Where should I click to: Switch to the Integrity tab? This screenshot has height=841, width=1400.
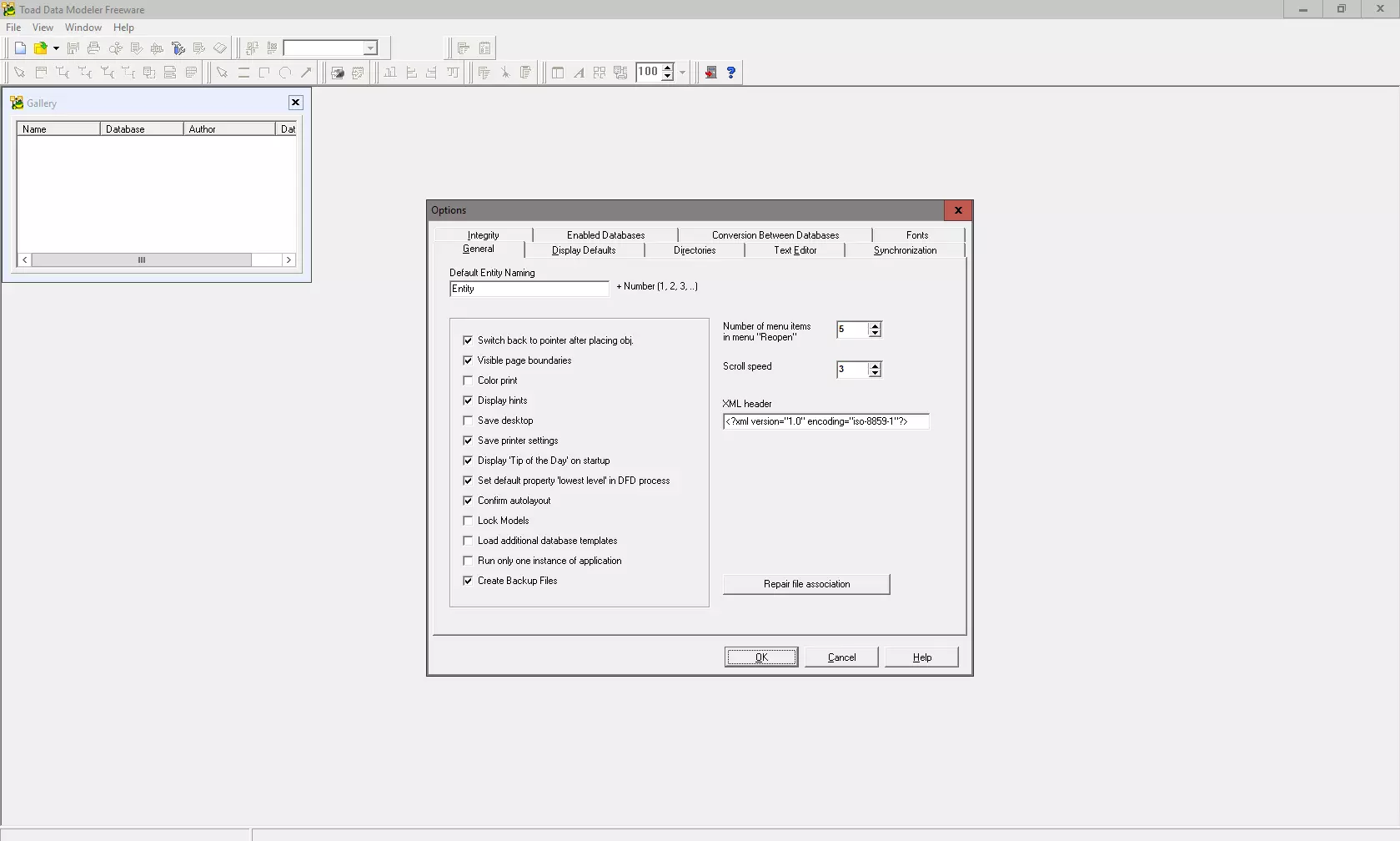(484, 235)
